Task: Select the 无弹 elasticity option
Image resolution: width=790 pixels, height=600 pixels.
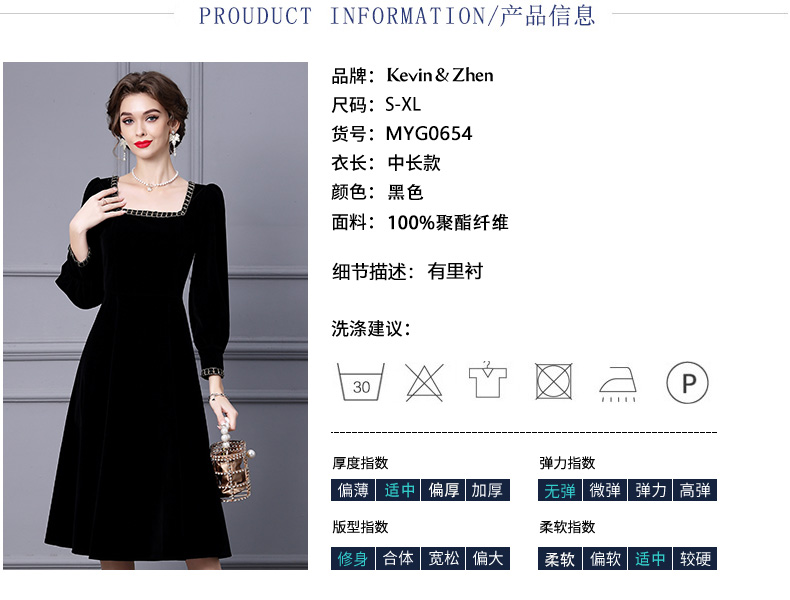Action: [x=560, y=490]
